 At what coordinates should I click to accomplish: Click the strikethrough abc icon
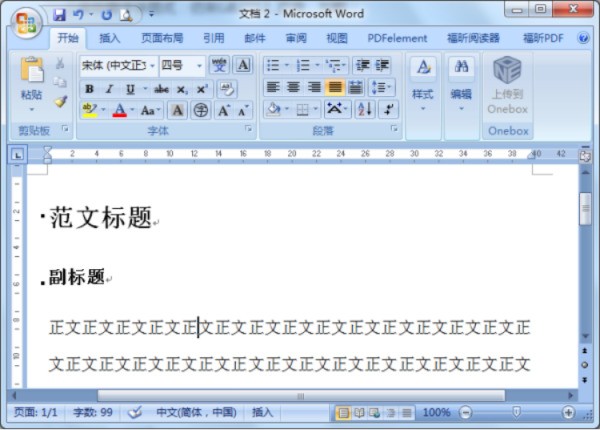coord(162,89)
